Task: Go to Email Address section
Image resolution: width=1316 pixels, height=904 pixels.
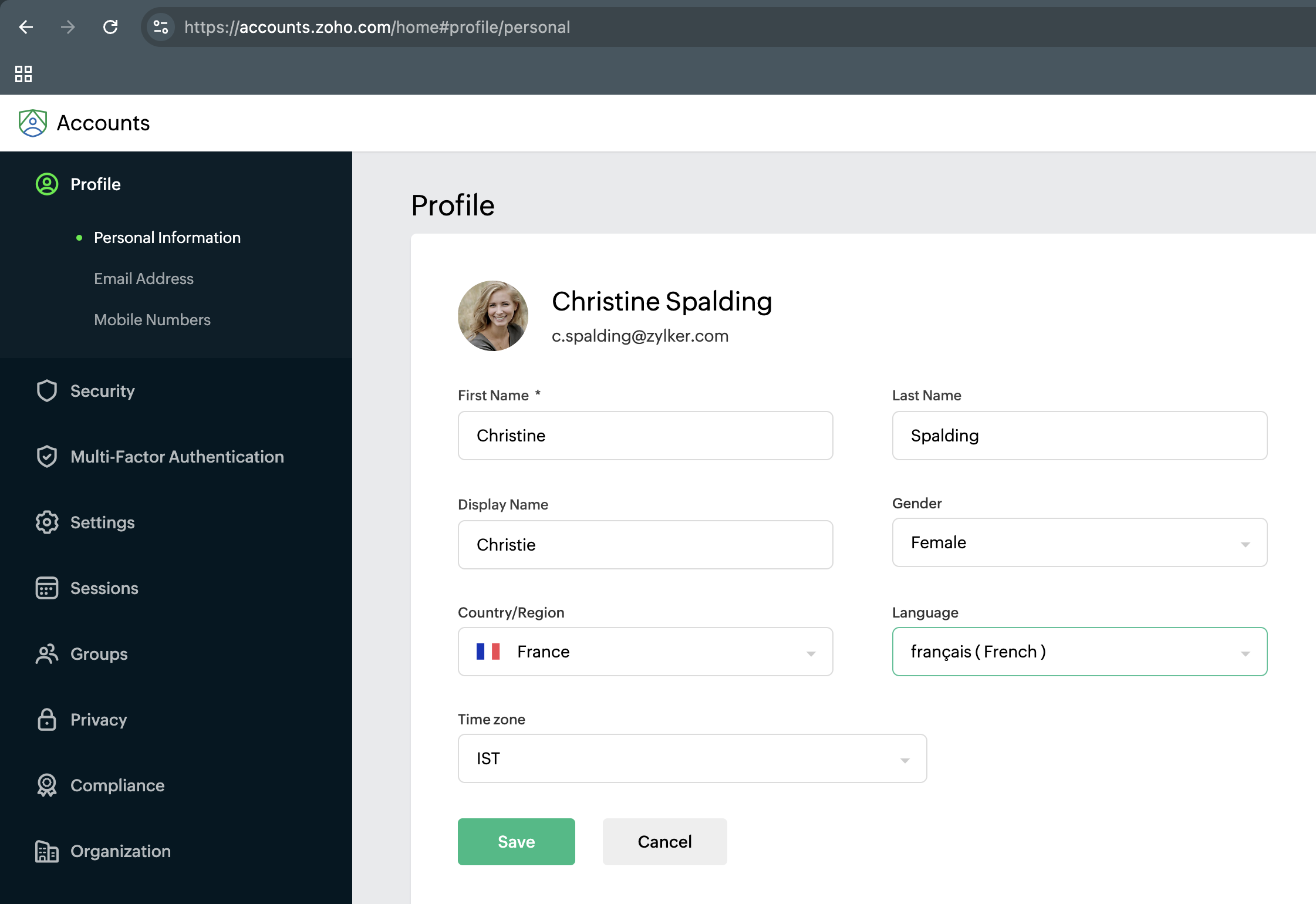Action: tap(144, 279)
